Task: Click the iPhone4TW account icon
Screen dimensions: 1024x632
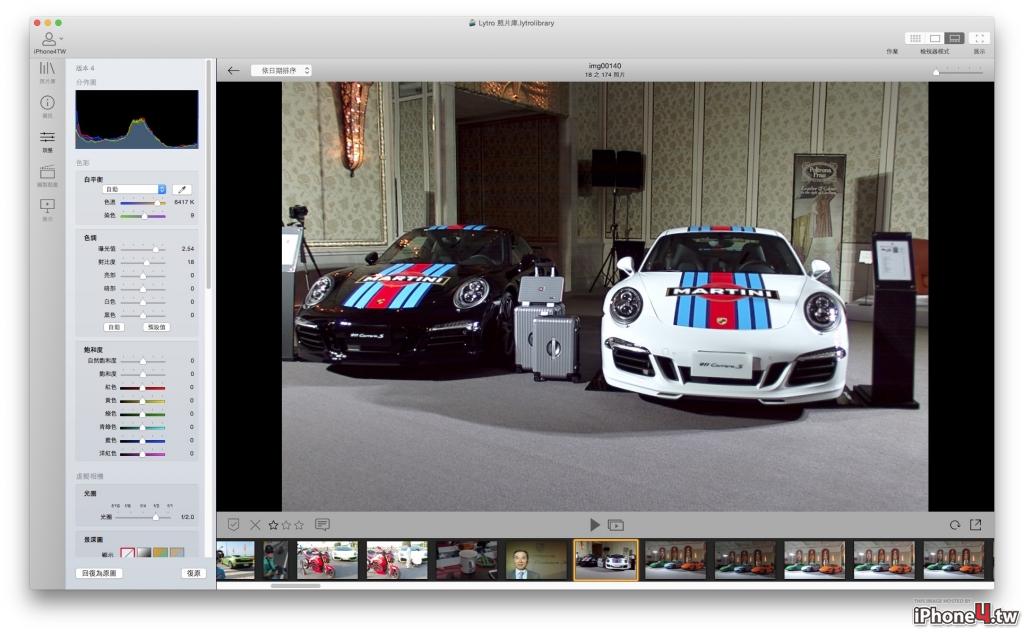Action: pos(48,39)
